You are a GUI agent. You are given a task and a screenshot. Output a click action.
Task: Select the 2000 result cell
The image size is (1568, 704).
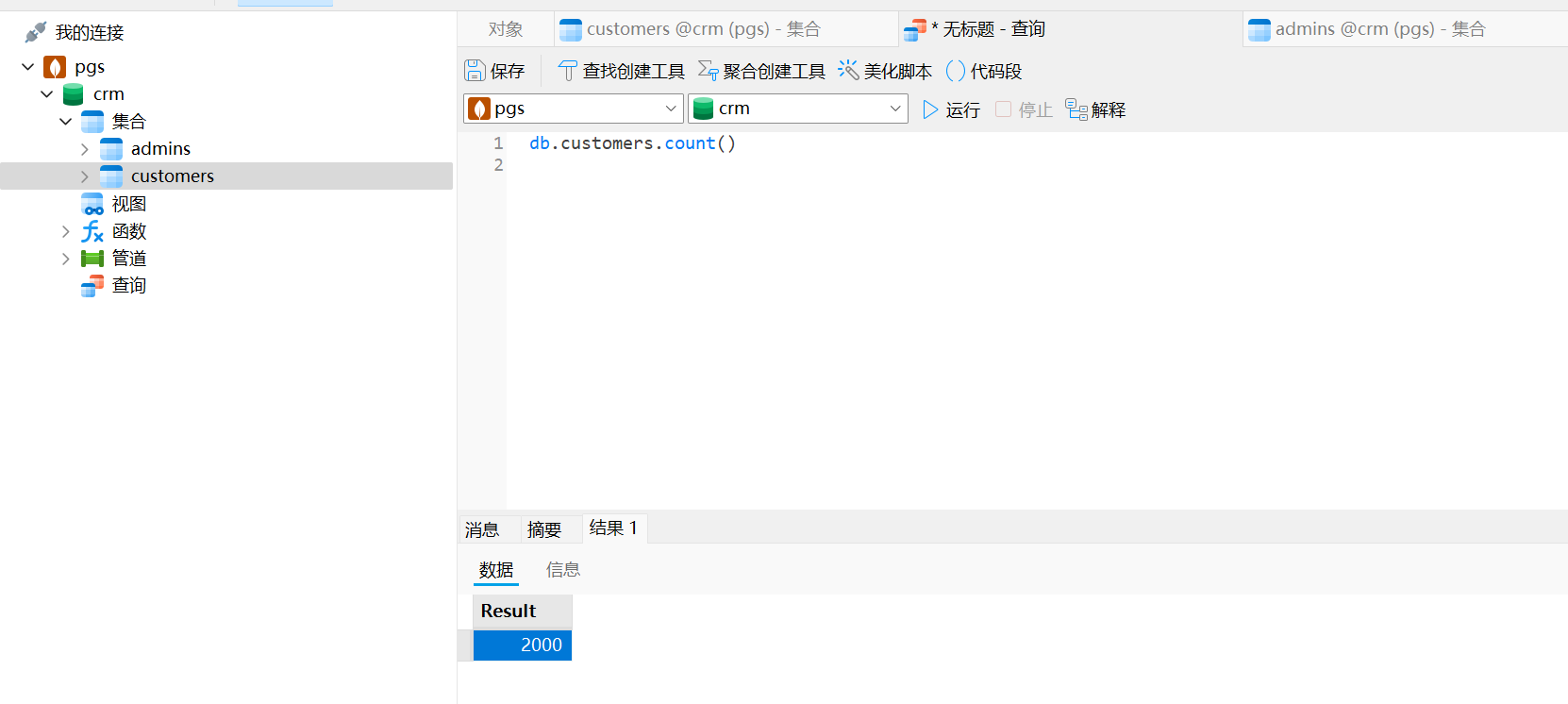tap(523, 645)
